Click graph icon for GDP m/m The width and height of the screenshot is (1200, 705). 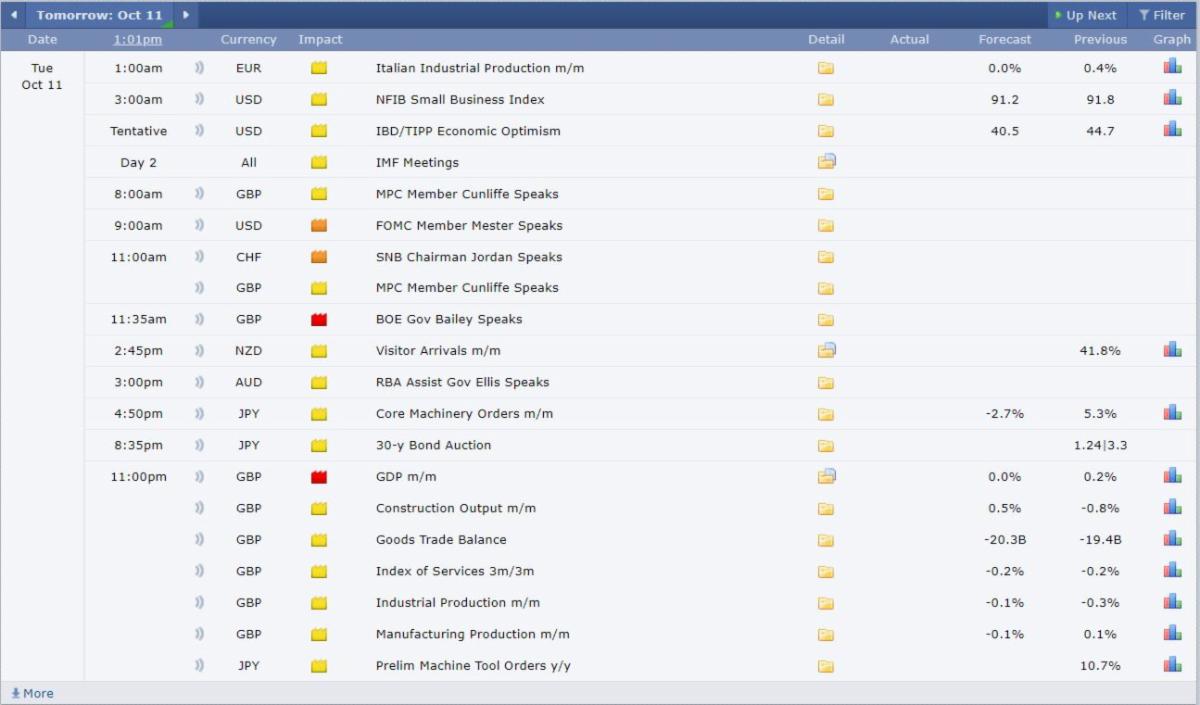(x=1172, y=476)
